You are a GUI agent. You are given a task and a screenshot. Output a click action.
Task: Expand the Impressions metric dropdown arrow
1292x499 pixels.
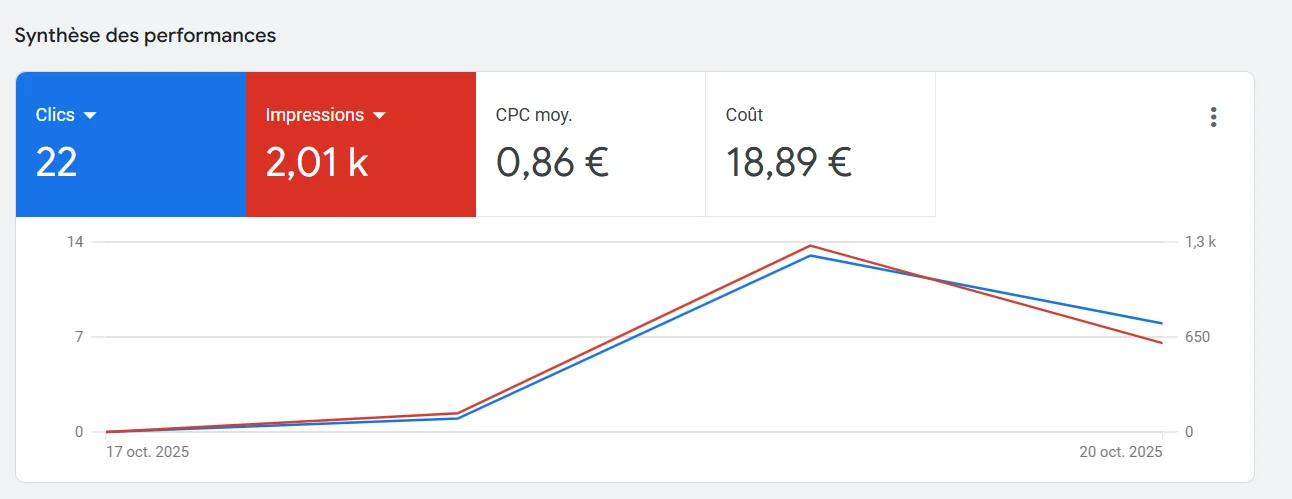(379, 115)
